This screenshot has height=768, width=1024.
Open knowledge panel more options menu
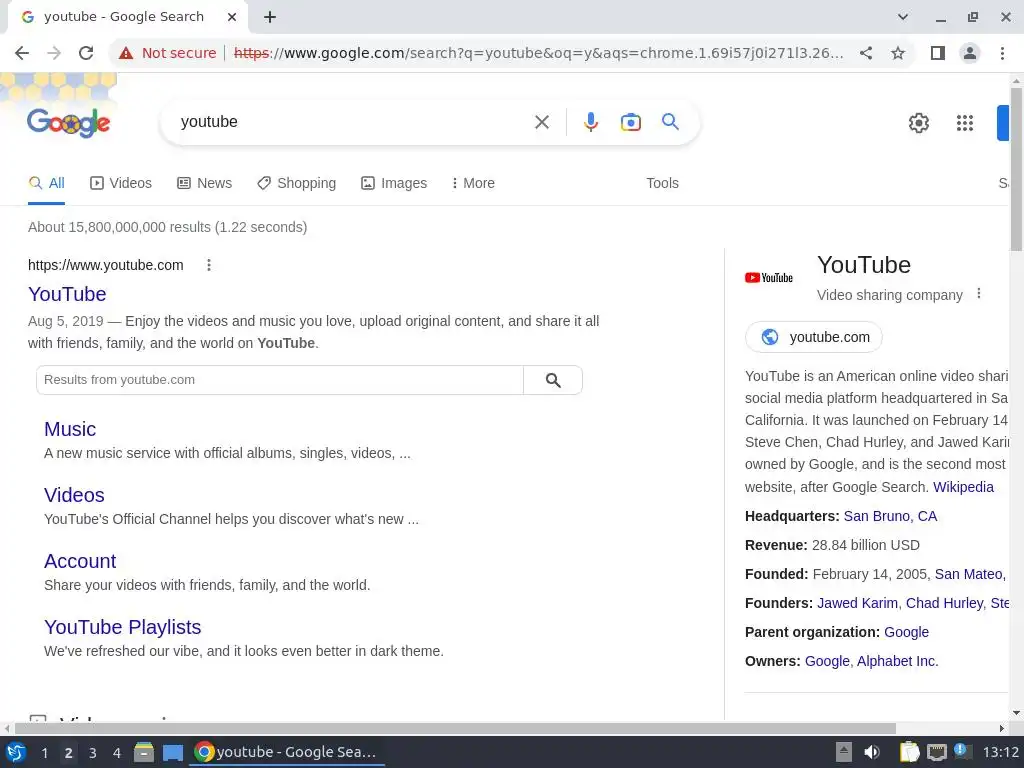(x=978, y=294)
